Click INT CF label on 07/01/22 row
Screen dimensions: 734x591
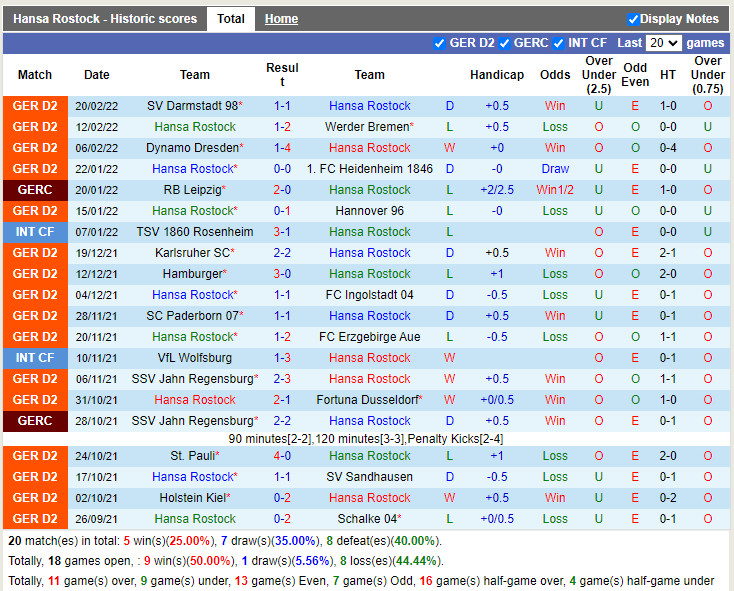coord(35,232)
